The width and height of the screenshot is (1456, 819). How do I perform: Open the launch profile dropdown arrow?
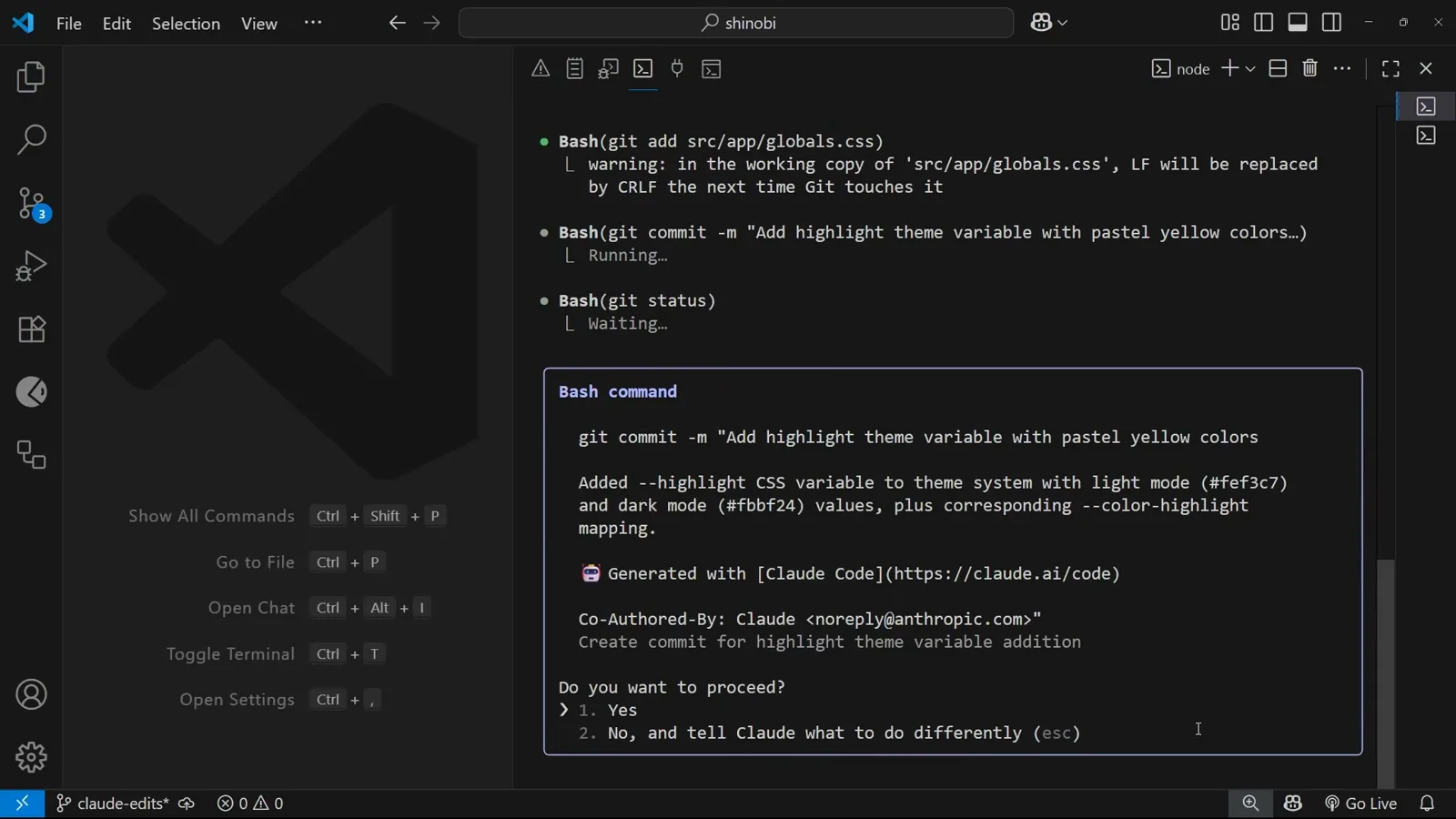click(x=1250, y=68)
